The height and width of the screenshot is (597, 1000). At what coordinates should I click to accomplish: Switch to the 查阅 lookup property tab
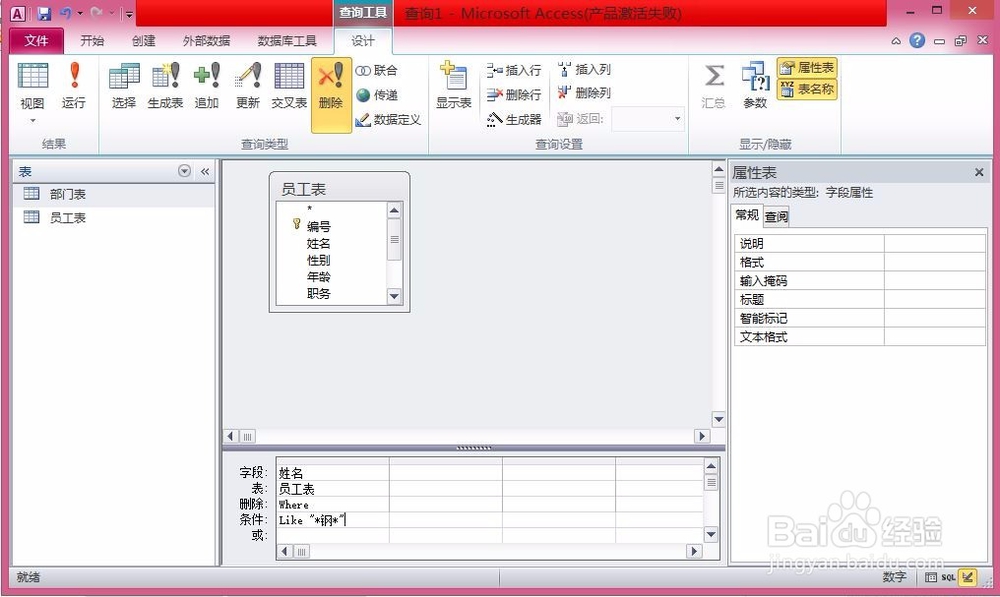tap(776, 216)
